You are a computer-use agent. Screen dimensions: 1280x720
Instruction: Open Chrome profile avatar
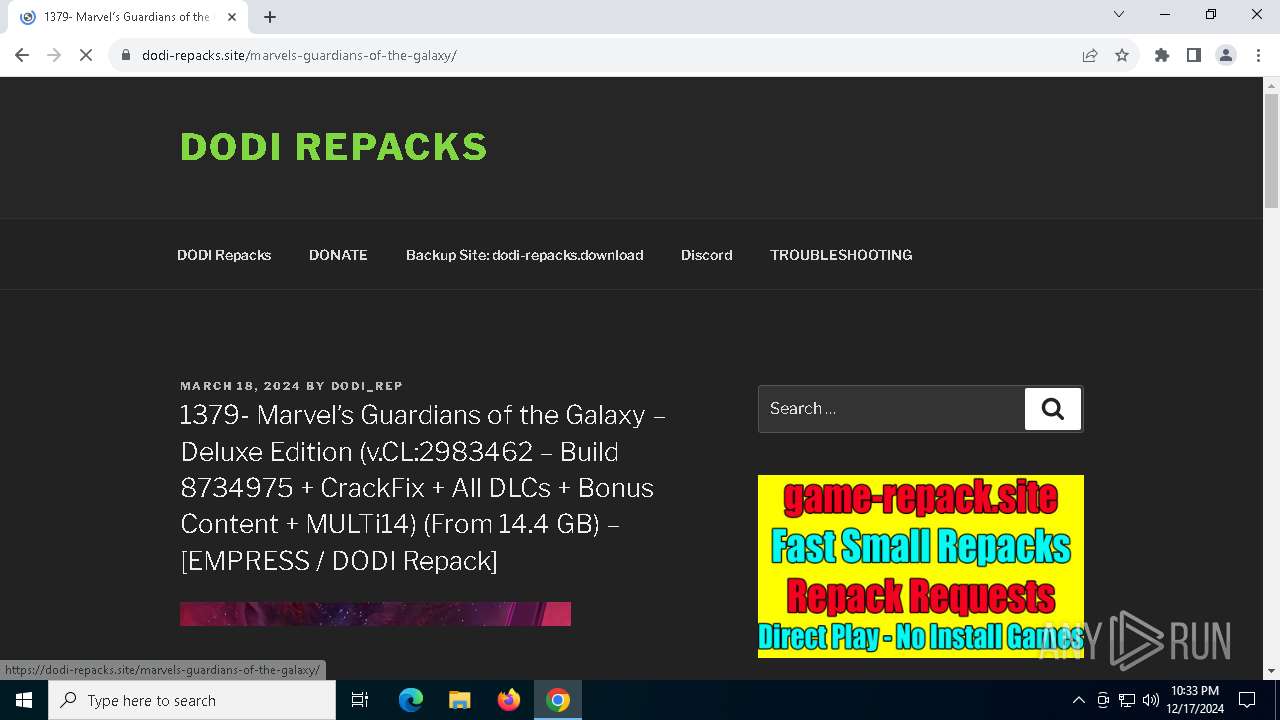(x=1226, y=55)
